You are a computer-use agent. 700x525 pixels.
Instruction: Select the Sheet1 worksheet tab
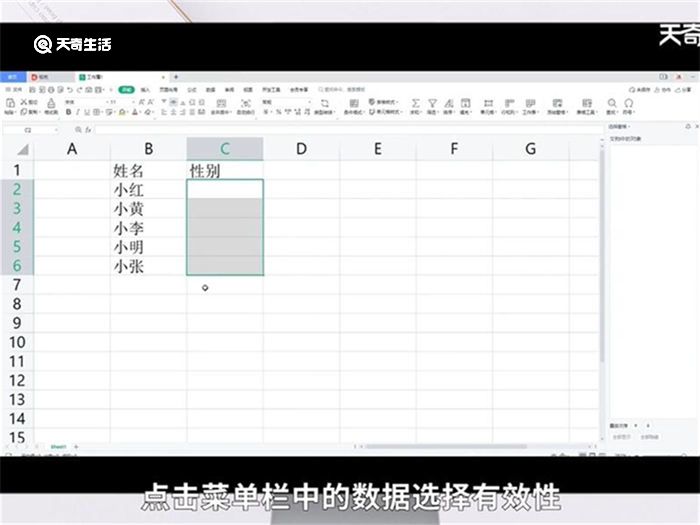click(x=58, y=445)
